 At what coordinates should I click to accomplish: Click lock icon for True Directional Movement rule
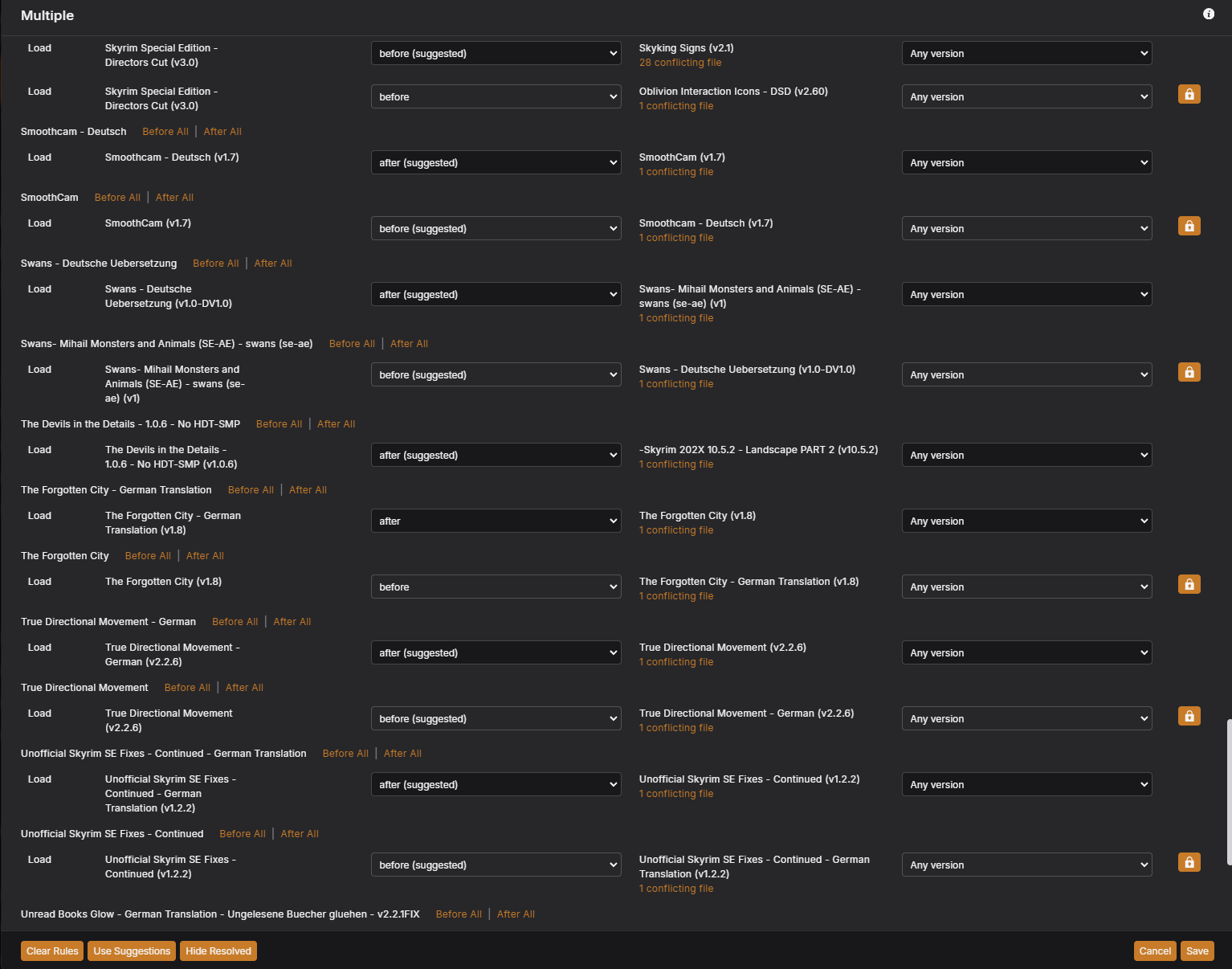(x=1189, y=717)
